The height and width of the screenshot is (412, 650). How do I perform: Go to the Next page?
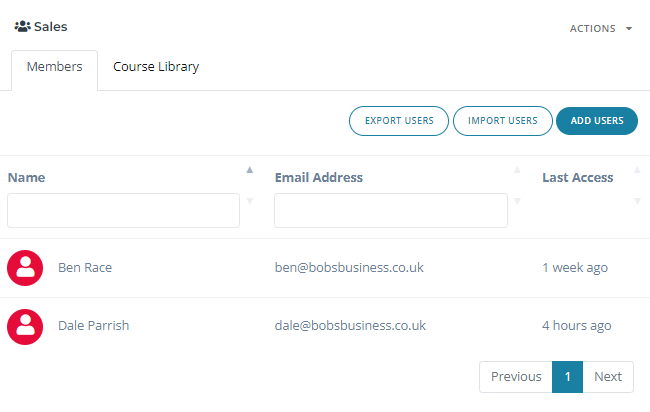click(608, 377)
